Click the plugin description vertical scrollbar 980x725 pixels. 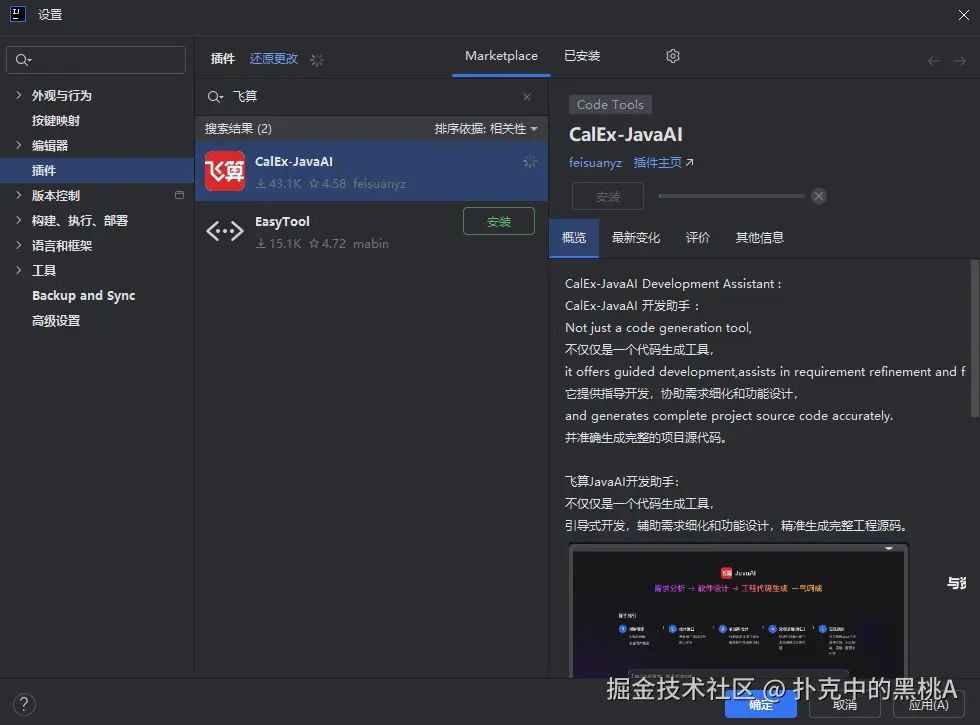pyautogui.click(x=974, y=338)
